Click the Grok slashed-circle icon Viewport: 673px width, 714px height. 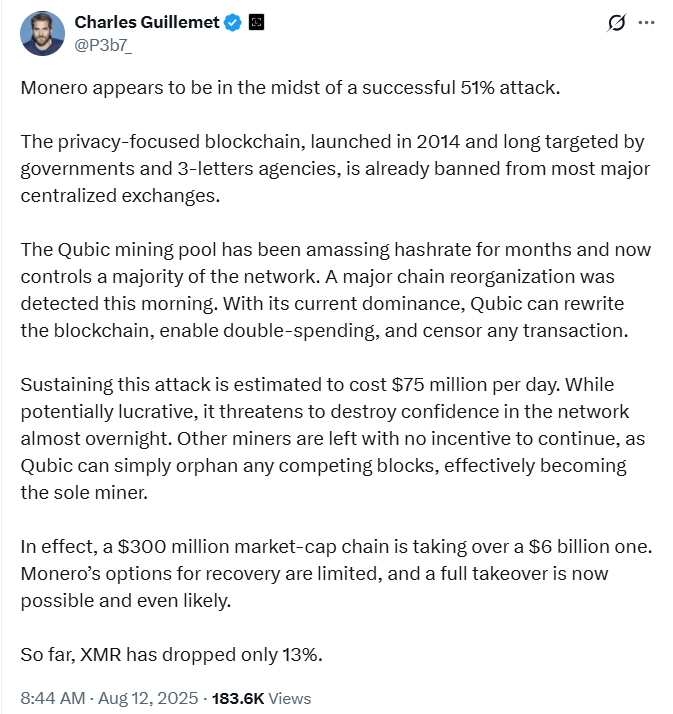tap(617, 22)
